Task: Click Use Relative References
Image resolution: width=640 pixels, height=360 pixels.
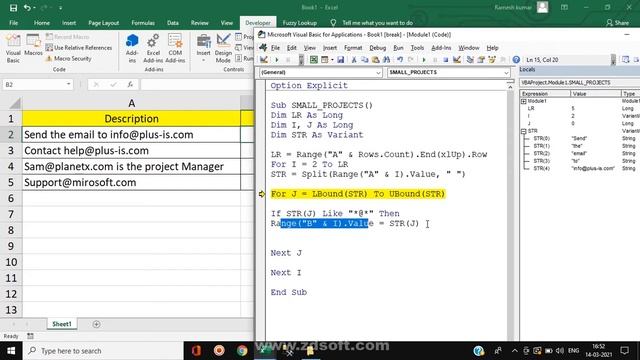Action: [79, 48]
